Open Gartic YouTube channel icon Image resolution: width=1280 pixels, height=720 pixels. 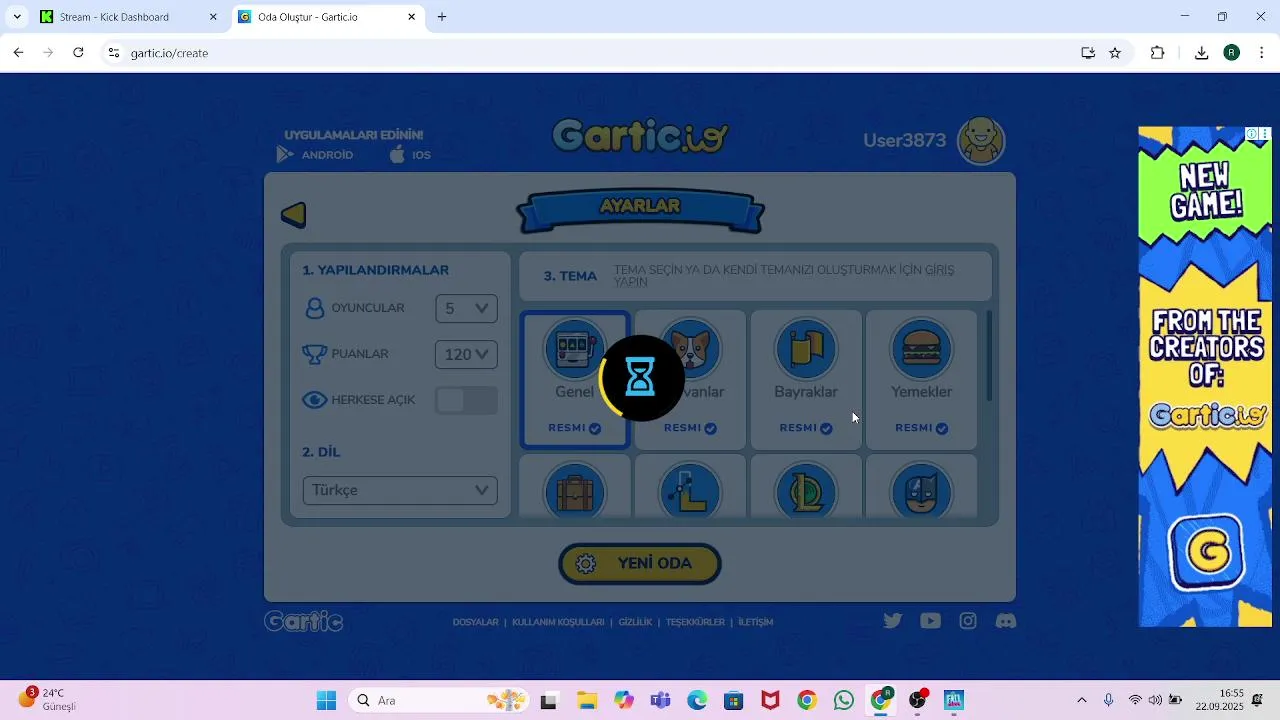coord(931,621)
